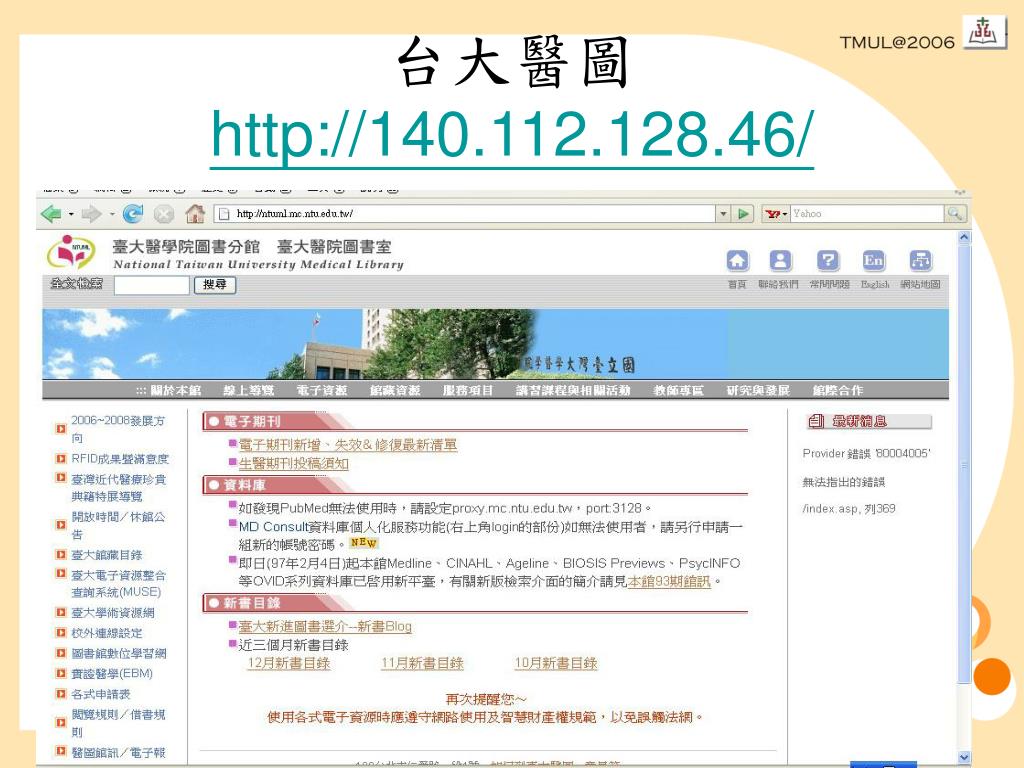Open the 關於本館 navigation menu
Viewport: 1024px width, 768px height.
[x=176, y=391]
